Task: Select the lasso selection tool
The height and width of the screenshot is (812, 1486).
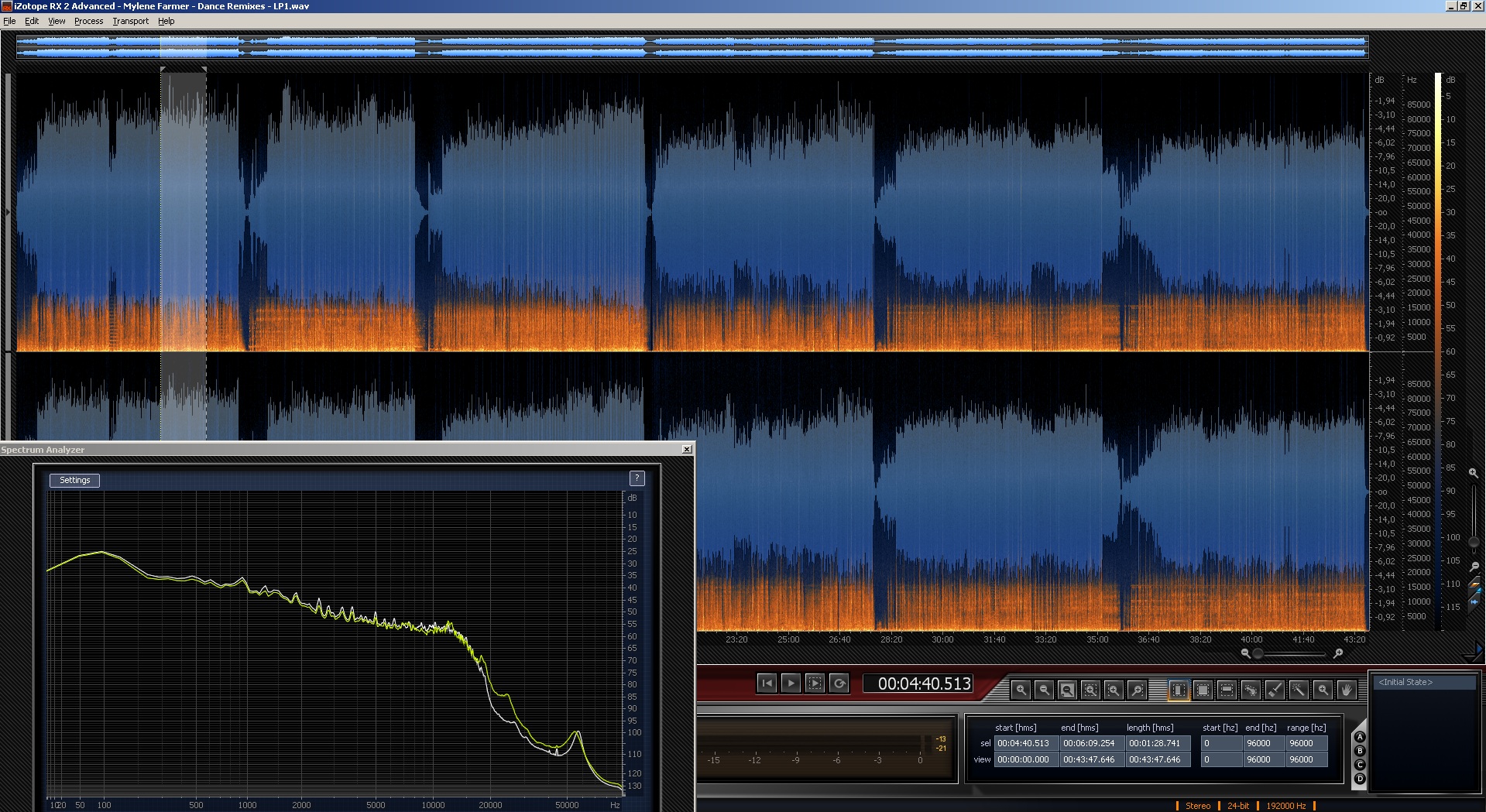Action: pos(1251,689)
